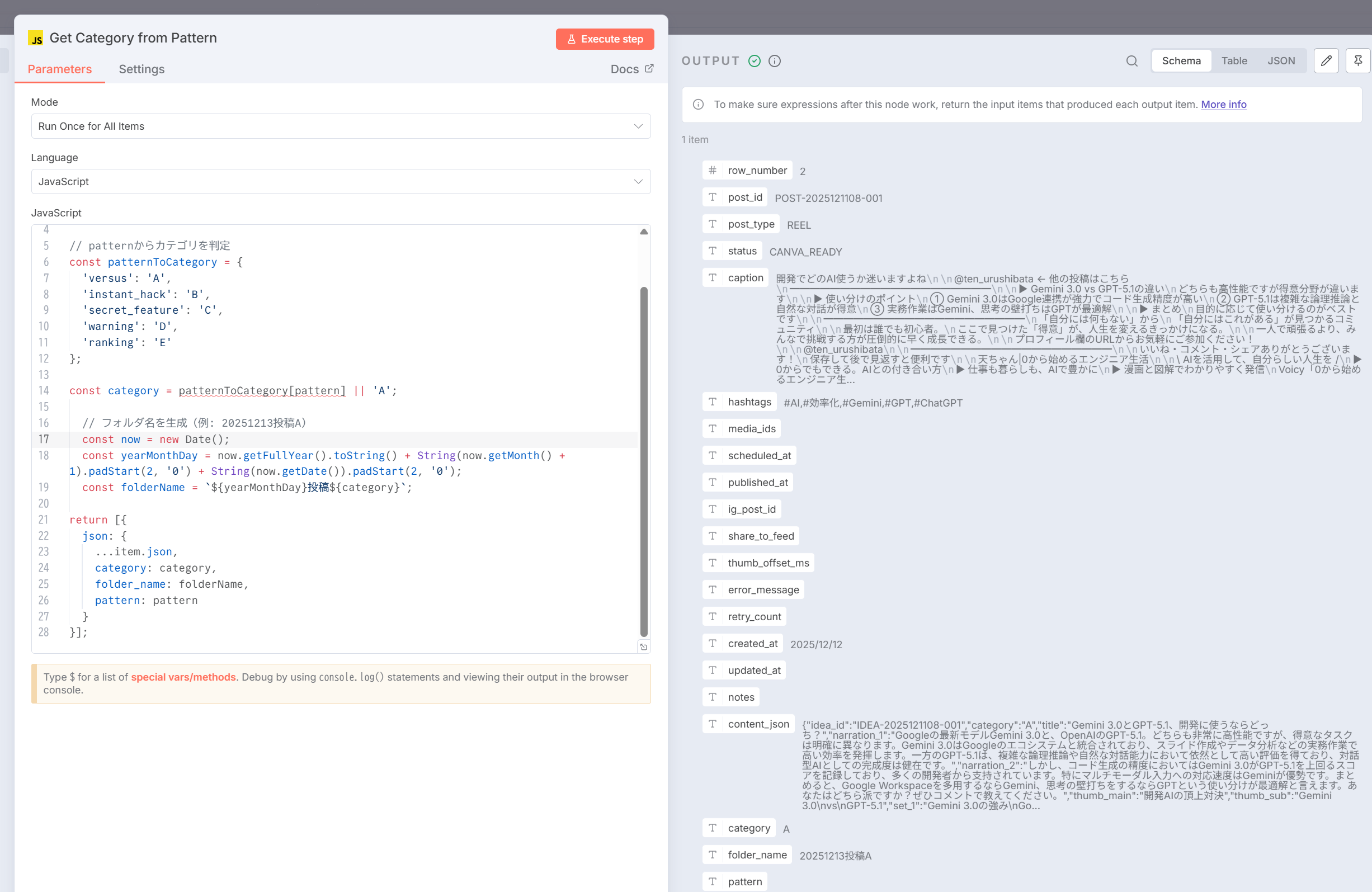1372x892 pixels.
Task: Follow the More info link
Action: (x=1223, y=104)
